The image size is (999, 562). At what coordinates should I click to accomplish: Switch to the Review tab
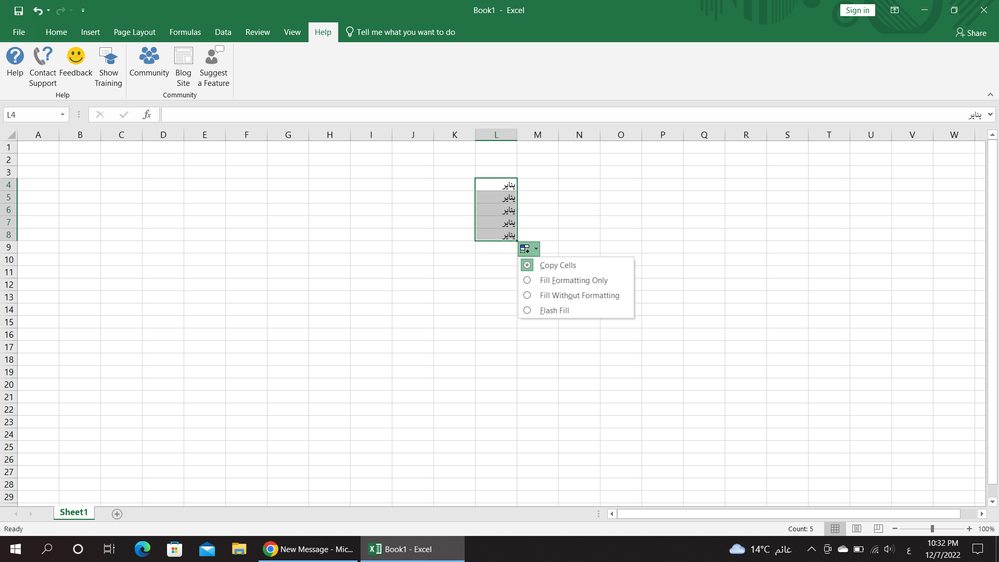[257, 32]
